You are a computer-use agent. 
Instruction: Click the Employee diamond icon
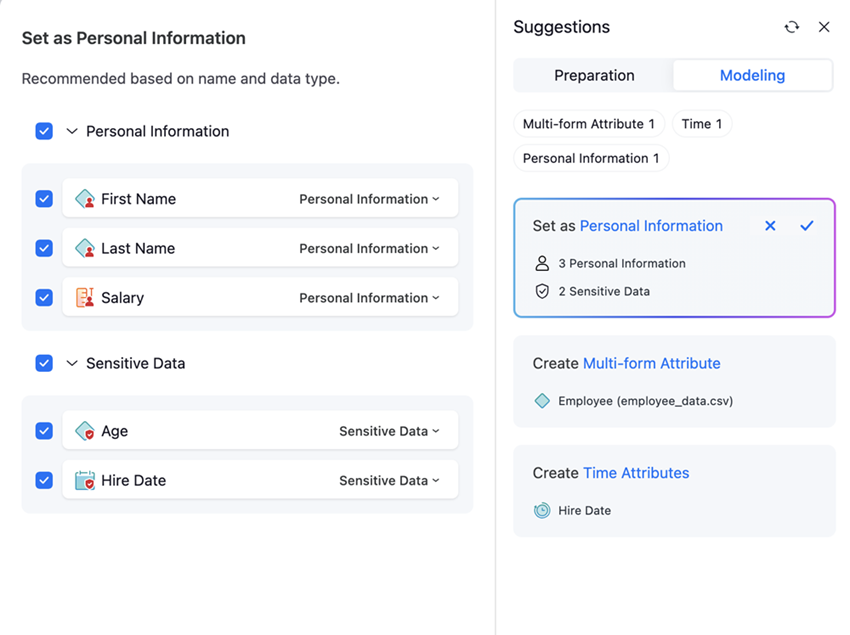(542, 401)
